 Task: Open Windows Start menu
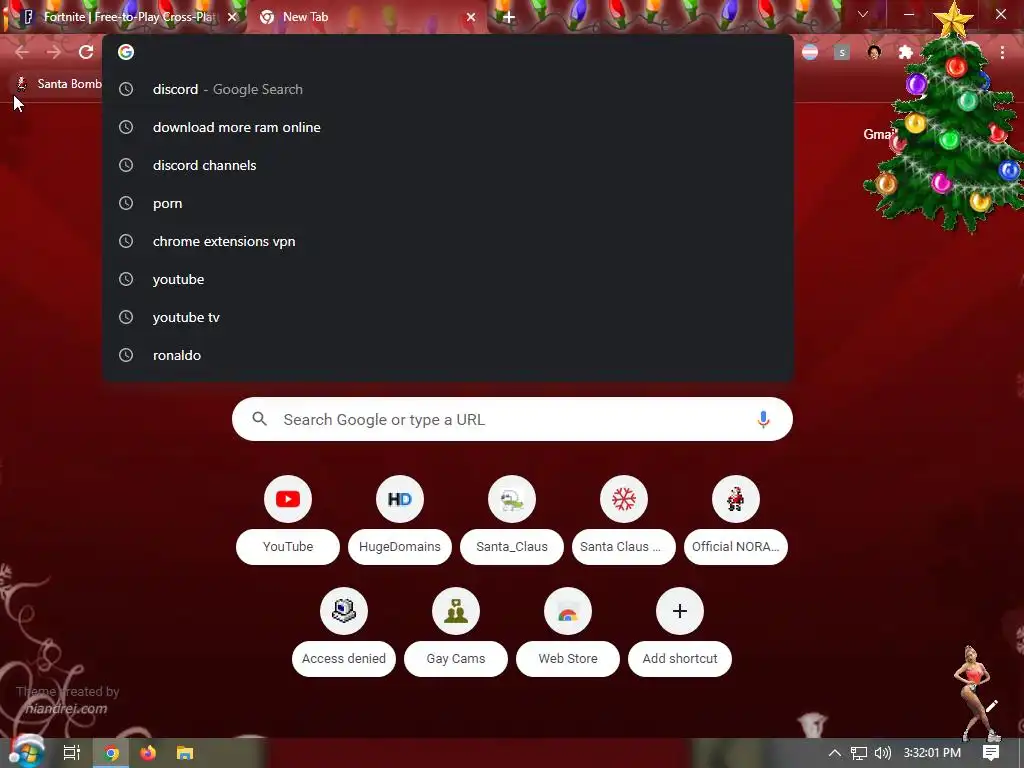[25, 753]
